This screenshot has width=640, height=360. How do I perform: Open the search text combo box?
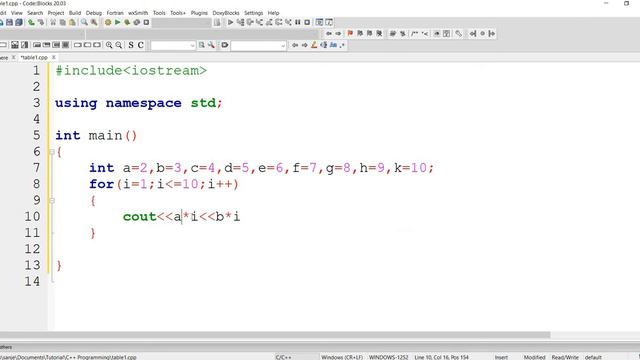173,45
